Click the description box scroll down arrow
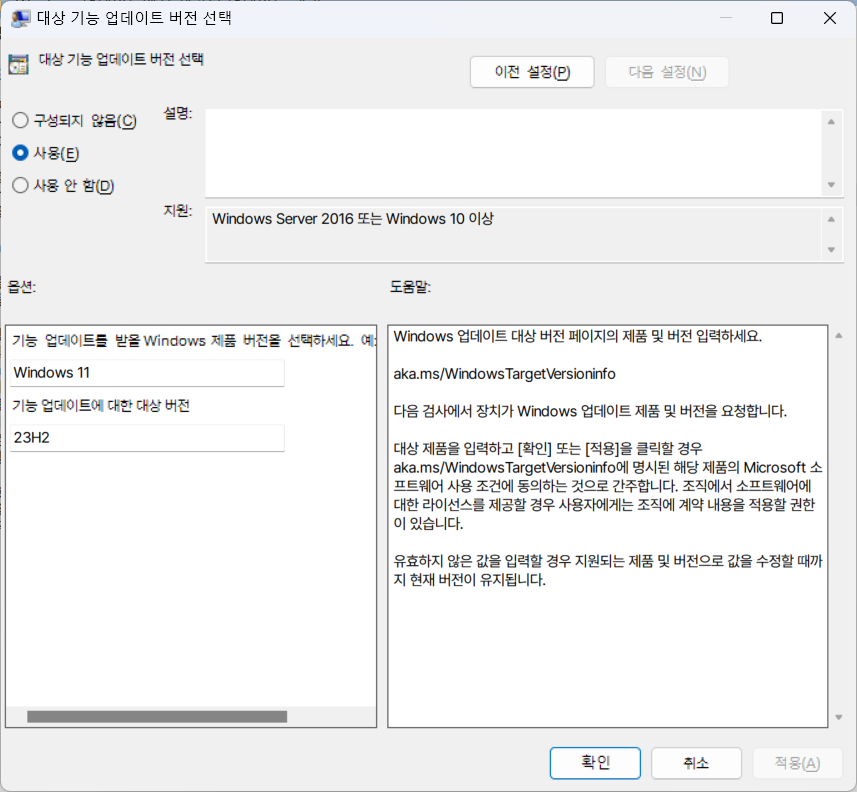The image size is (857, 792). pyautogui.click(x=831, y=185)
